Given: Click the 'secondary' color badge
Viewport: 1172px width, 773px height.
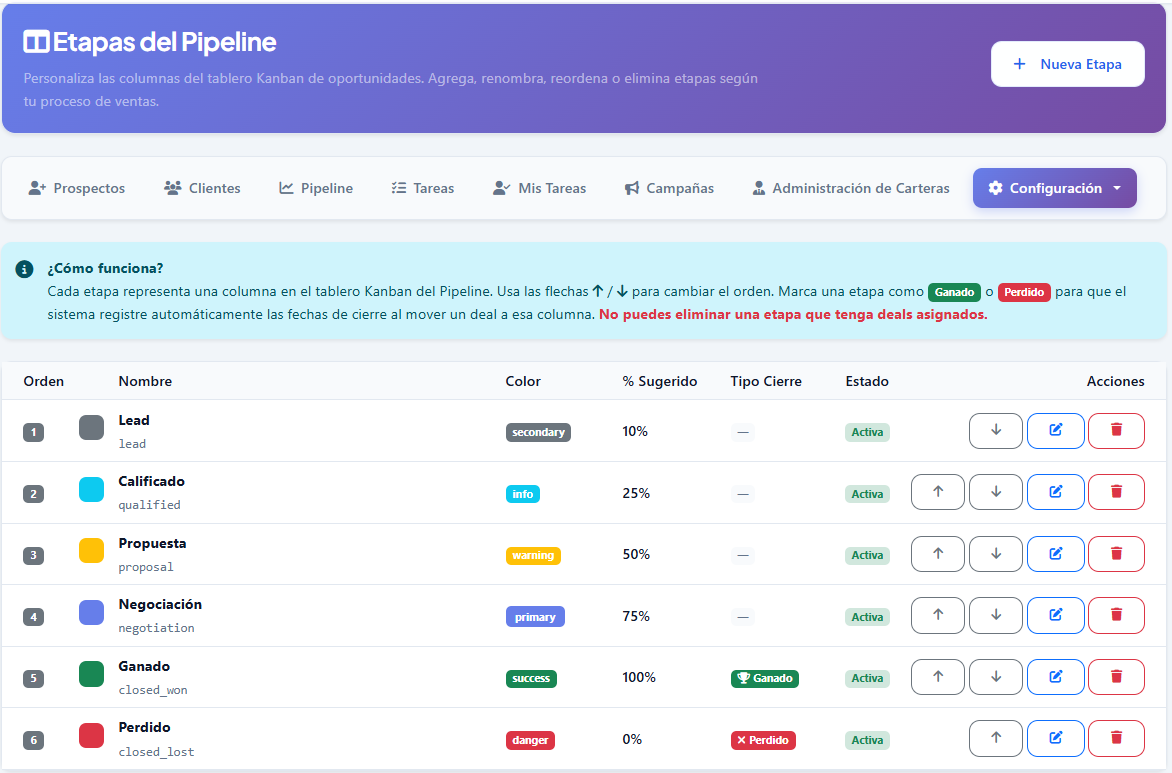Looking at the screenshot, I should pos(538,432).
